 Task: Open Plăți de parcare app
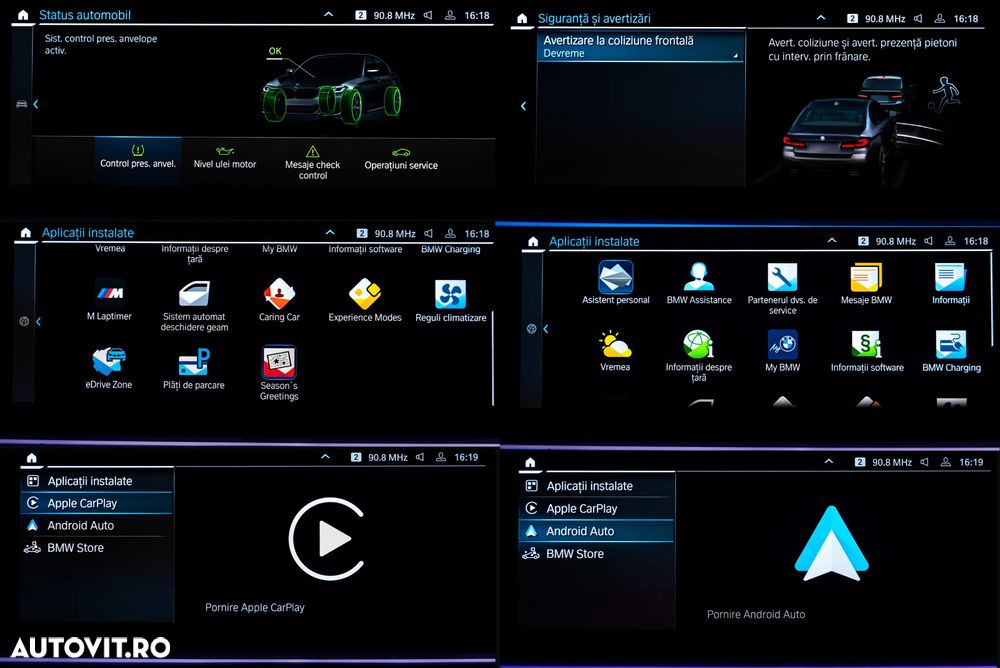click(x=194, y=368)
